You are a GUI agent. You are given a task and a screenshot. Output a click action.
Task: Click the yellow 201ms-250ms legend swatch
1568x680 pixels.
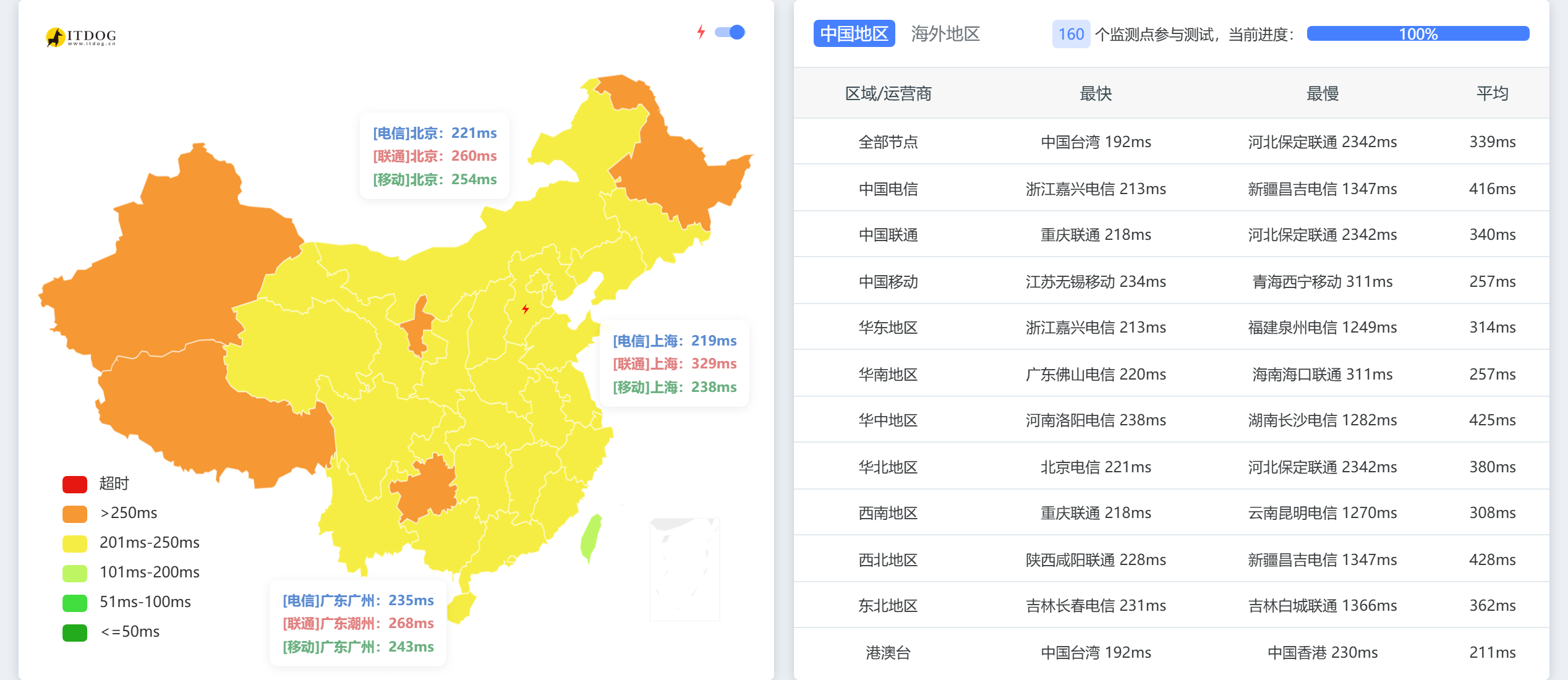(x=75, y=543)
